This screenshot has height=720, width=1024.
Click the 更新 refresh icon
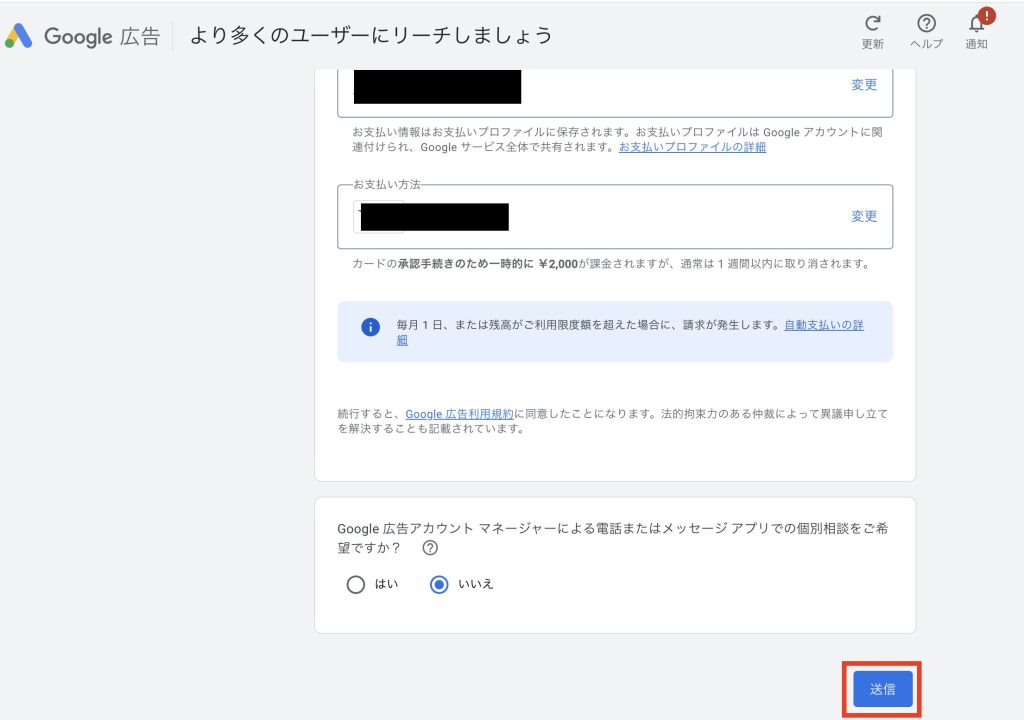pyautogui.click(x=872, y=24)
